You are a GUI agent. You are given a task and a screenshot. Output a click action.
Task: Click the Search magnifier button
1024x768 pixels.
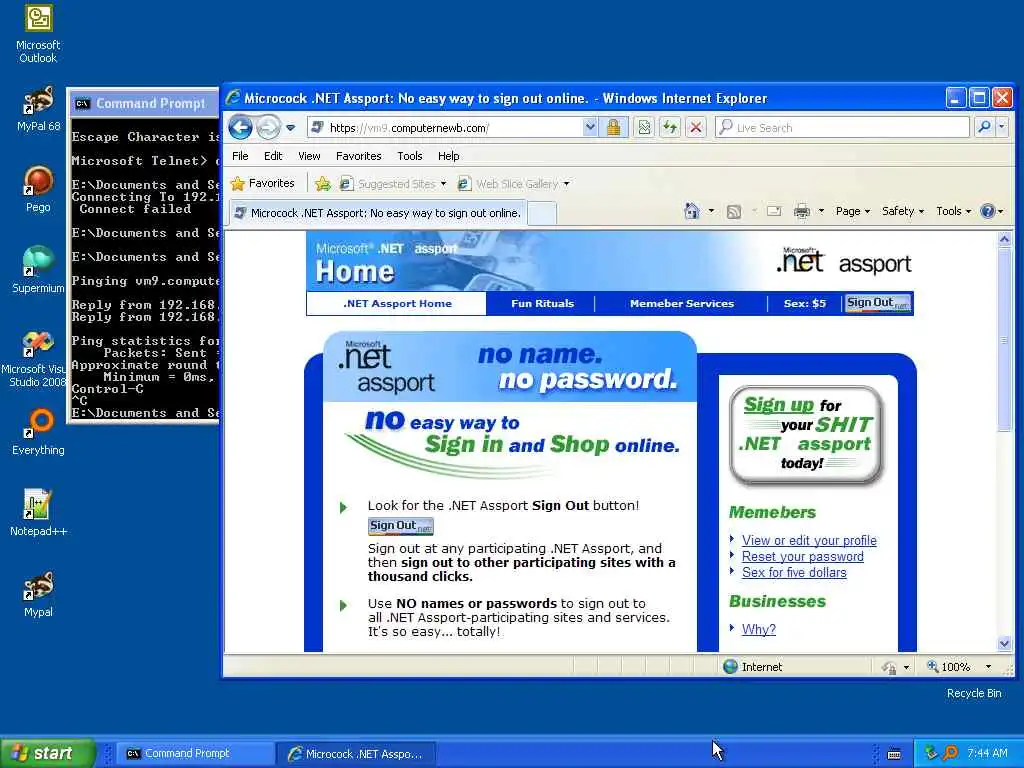(984, 128)
